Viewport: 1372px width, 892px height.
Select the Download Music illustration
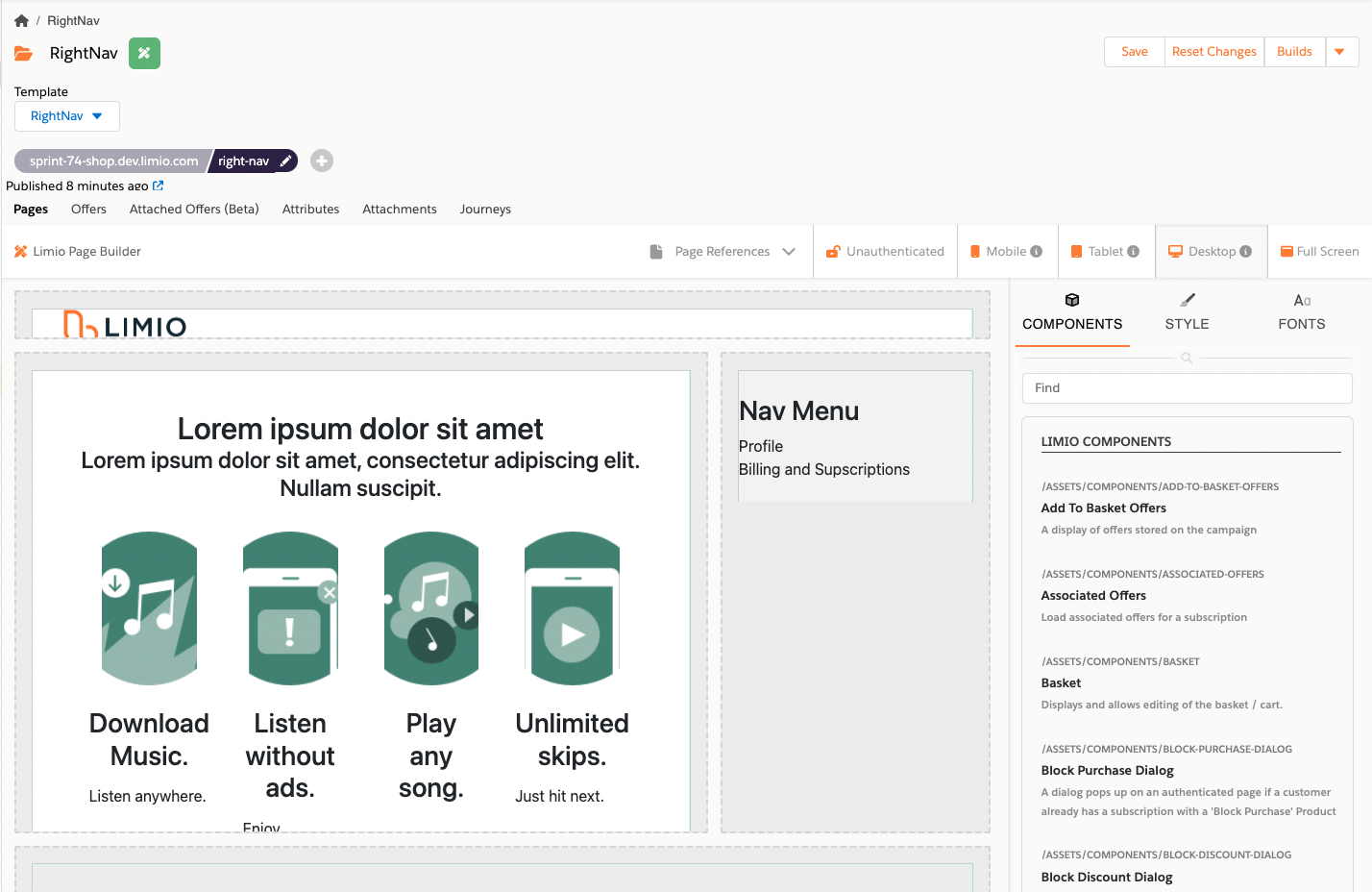(149, 608)
